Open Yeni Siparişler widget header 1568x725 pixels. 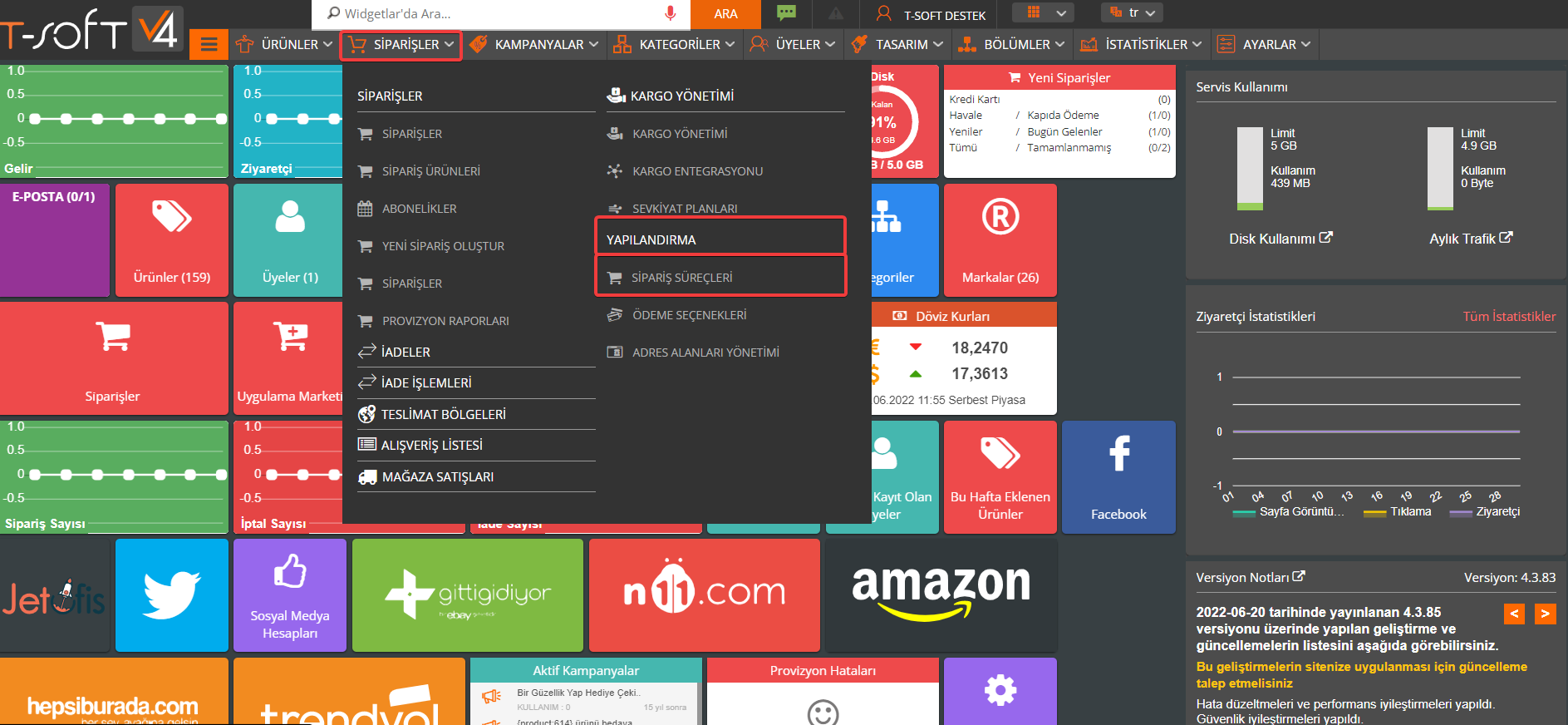pos(1059,77)
